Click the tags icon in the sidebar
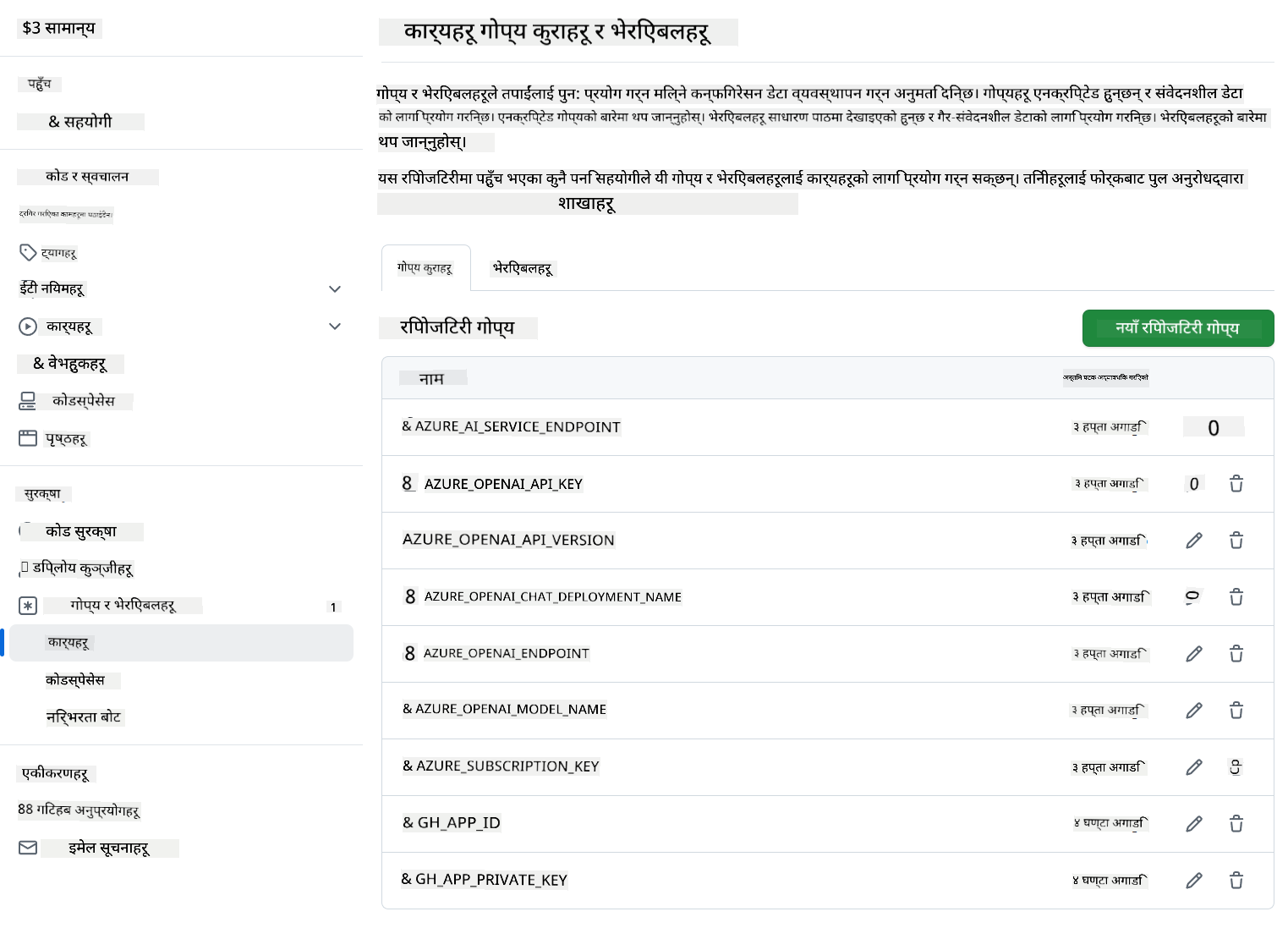This screenshot has width=1288, height=928. coord(28,252)
